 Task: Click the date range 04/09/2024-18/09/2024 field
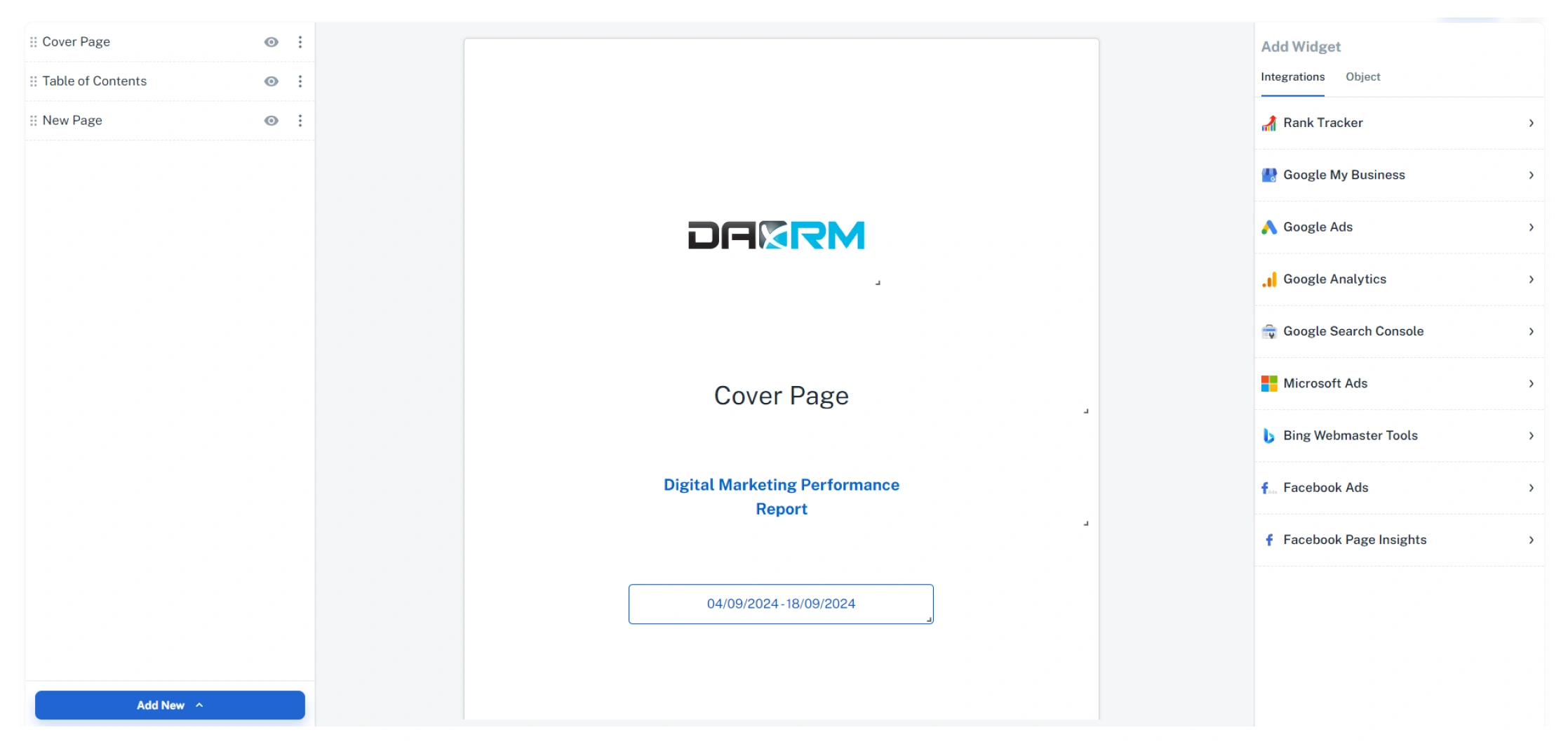781,604
